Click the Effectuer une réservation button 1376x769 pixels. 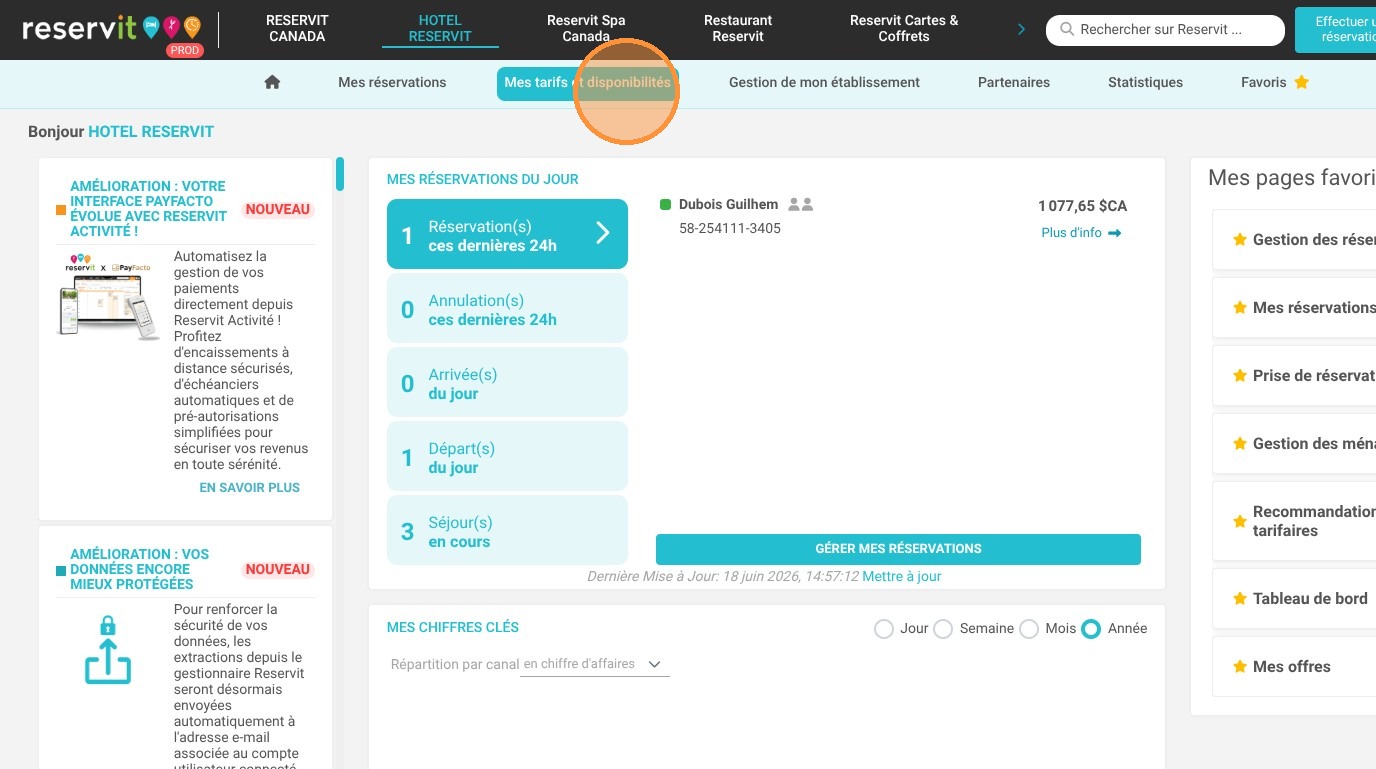pos(1335,29)
